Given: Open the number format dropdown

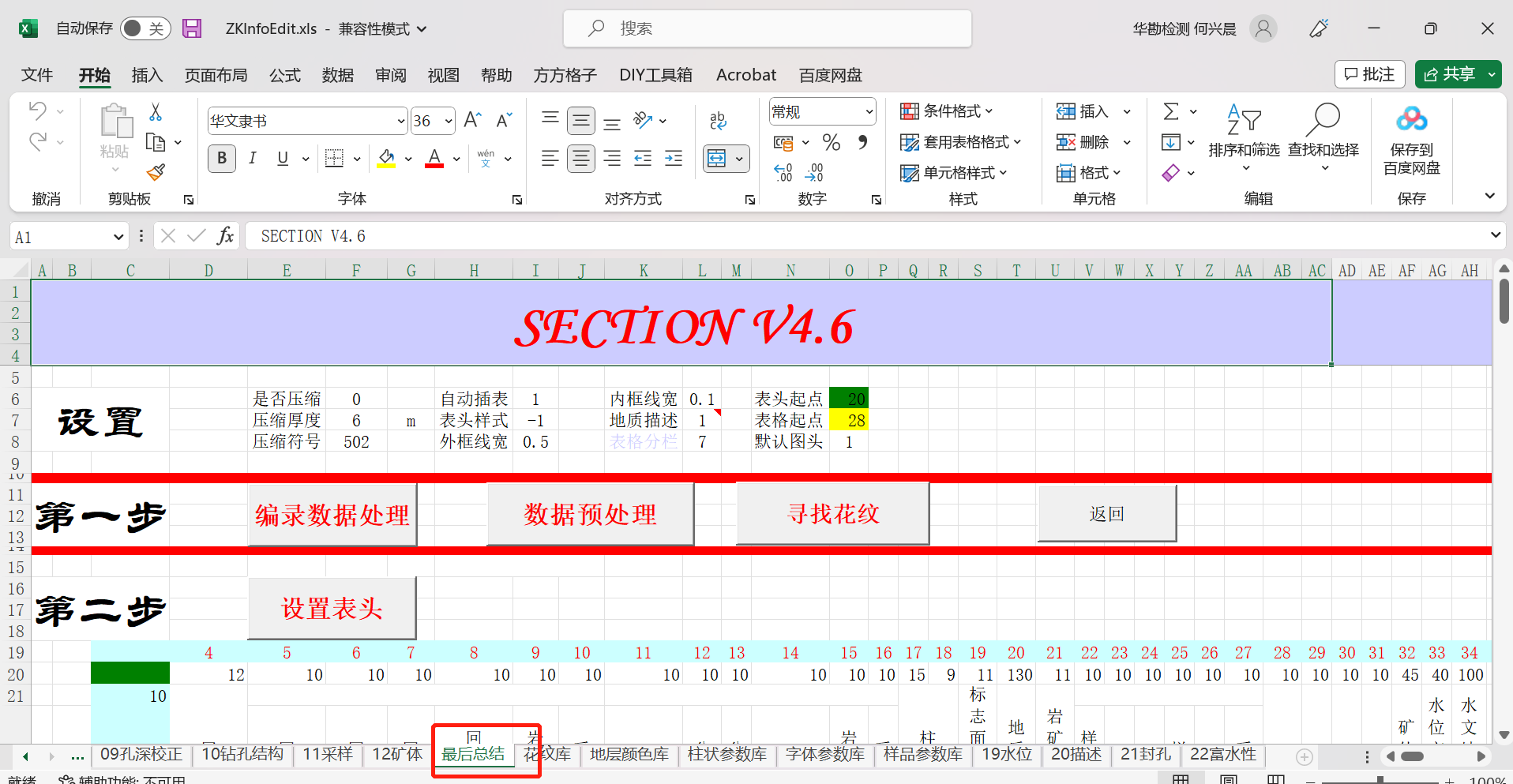Looking at the screenshot, I should [869, 112].
